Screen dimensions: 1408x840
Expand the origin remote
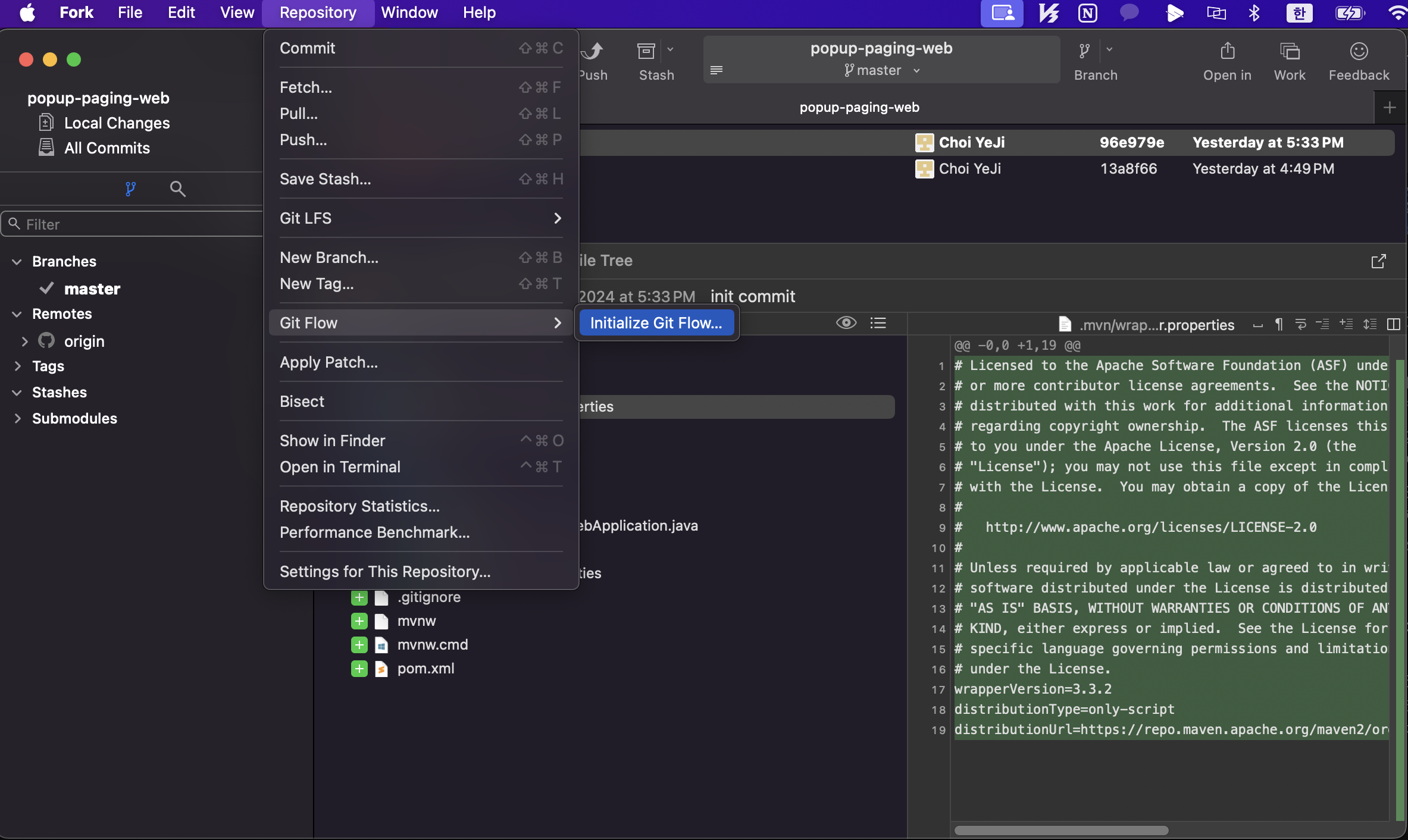[x=24, y=341]
